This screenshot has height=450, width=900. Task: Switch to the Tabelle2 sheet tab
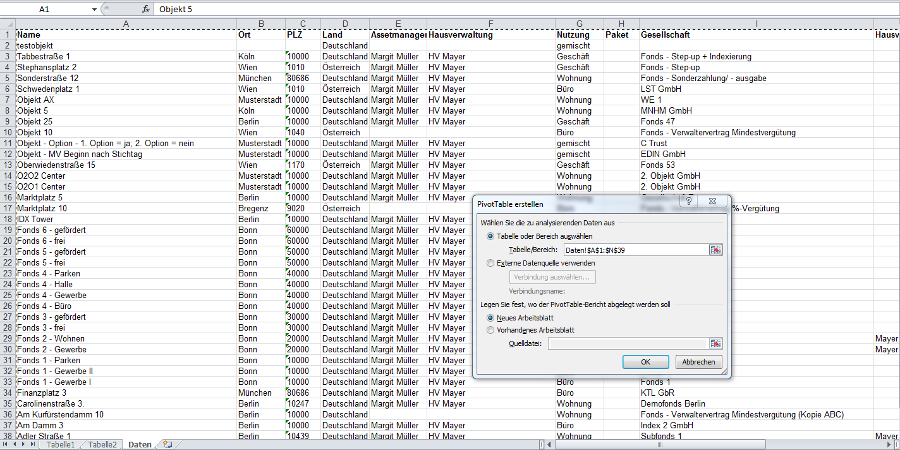102,445
